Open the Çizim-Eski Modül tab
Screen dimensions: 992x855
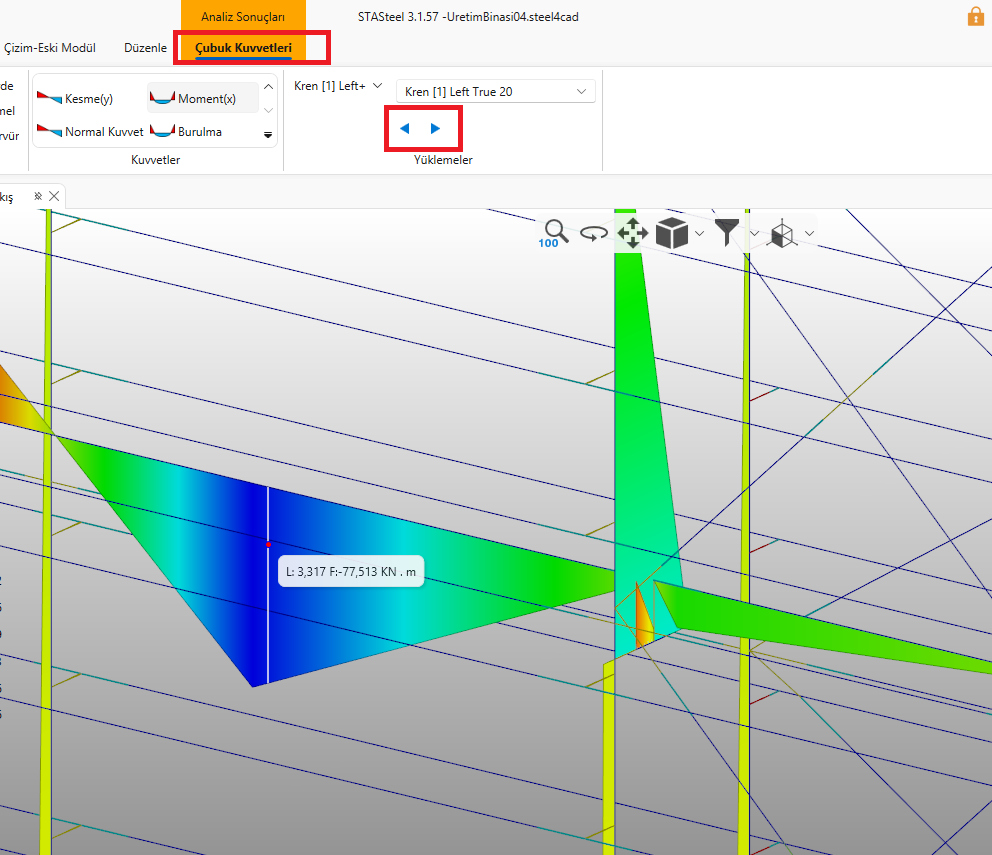point(50,47)
